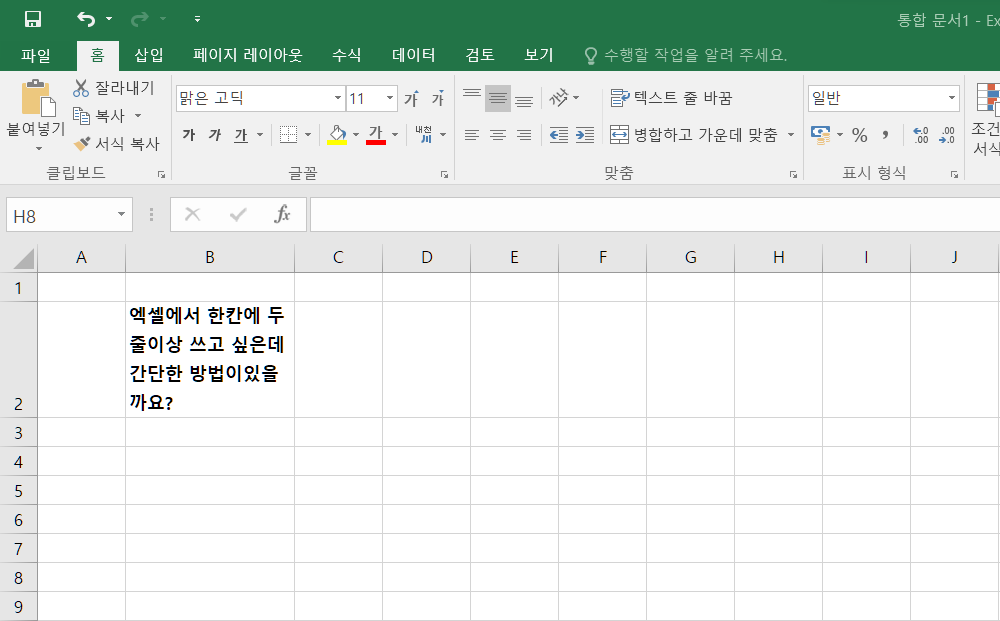Apply yellow fill color bucket
The width and height of the screenshot is (1000, 621).
[337, 135]
